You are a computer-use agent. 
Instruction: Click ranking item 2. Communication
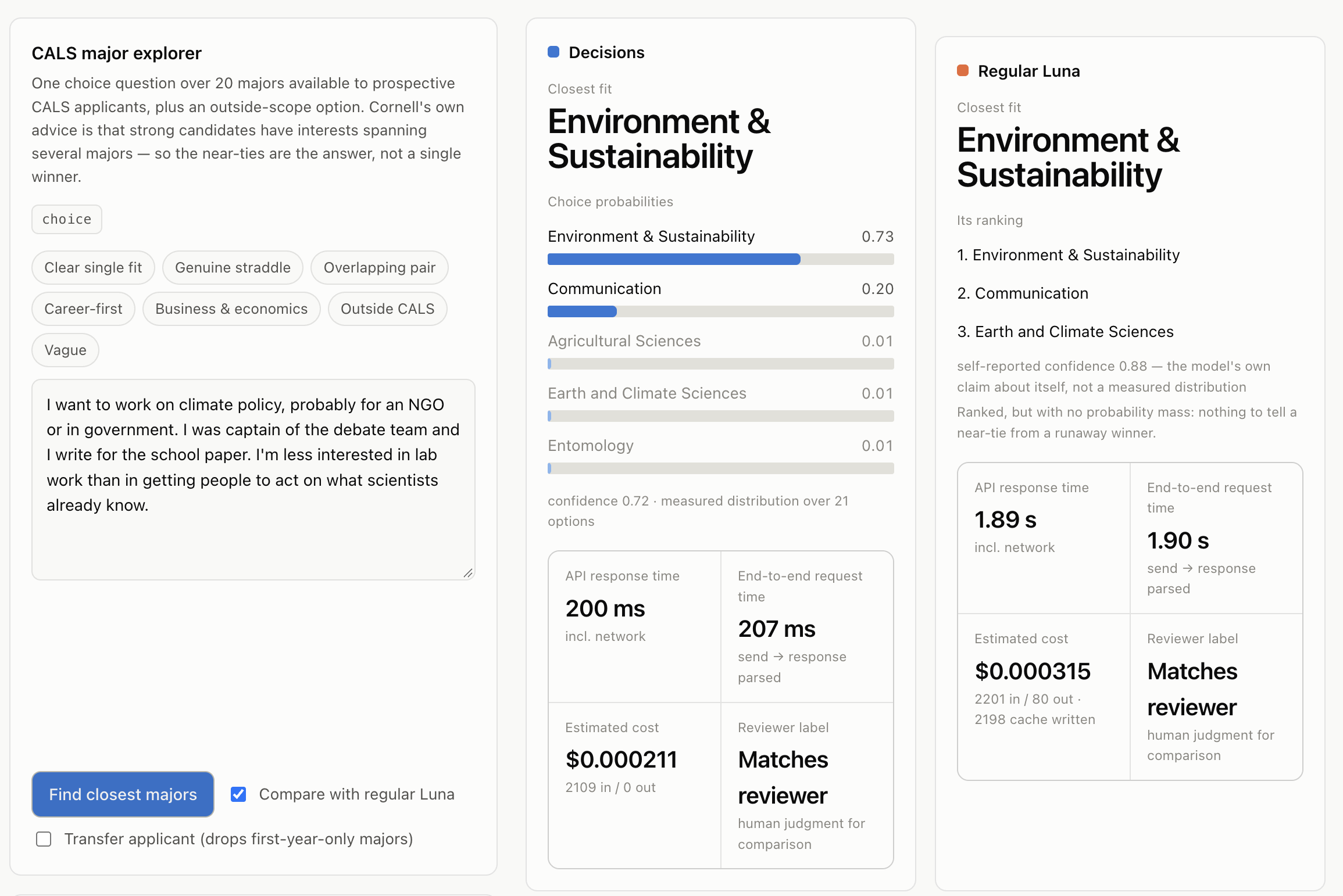1023,293
